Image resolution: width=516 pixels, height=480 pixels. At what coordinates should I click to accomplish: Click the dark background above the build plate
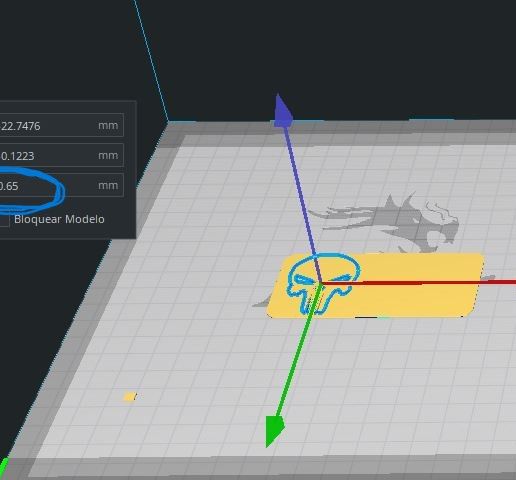333,50
